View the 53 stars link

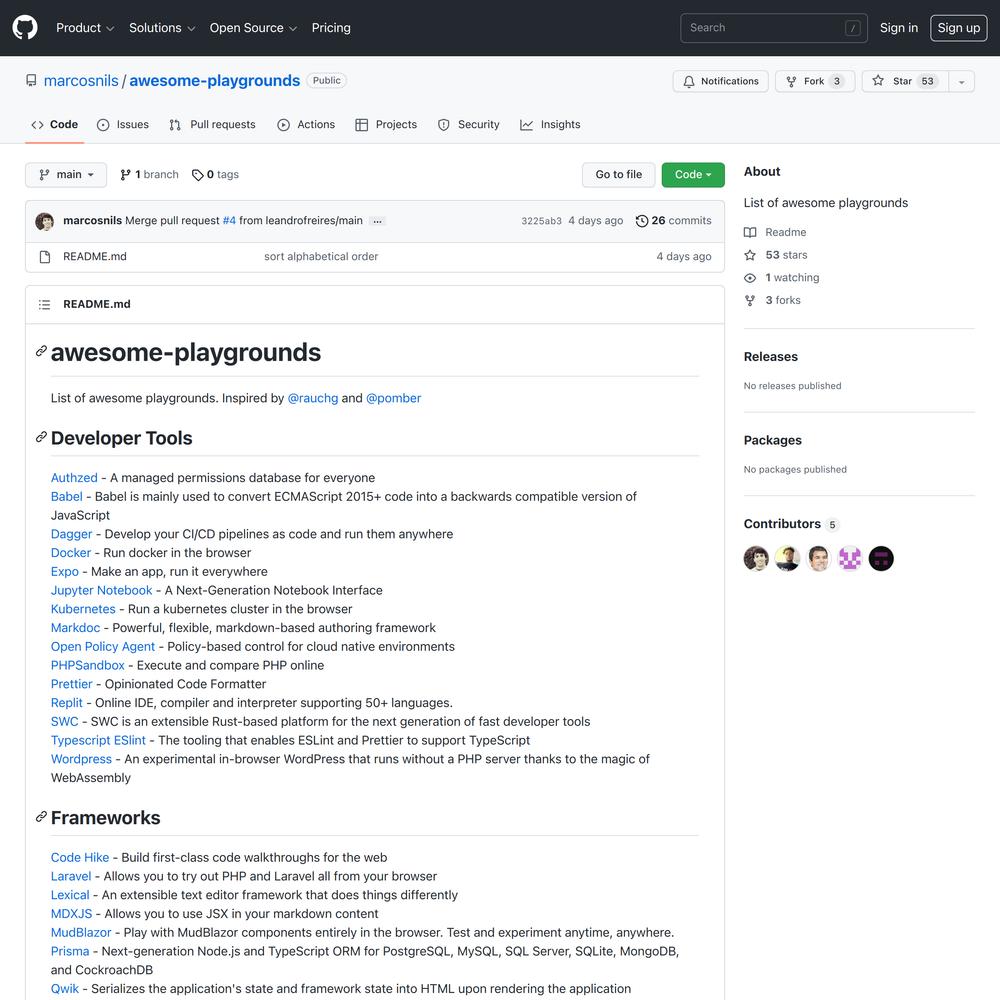(776, 255)
